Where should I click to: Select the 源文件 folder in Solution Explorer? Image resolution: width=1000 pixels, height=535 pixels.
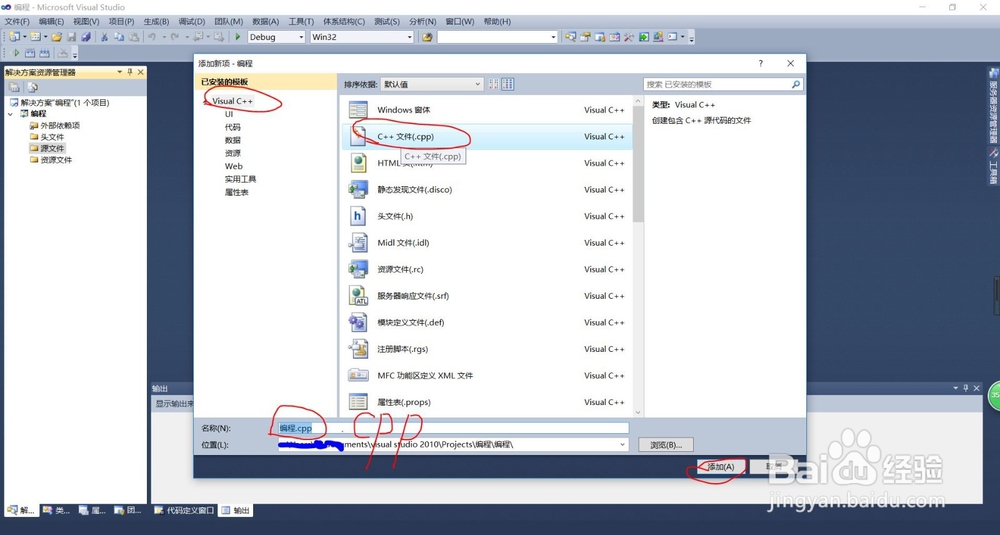coord(47,149)
